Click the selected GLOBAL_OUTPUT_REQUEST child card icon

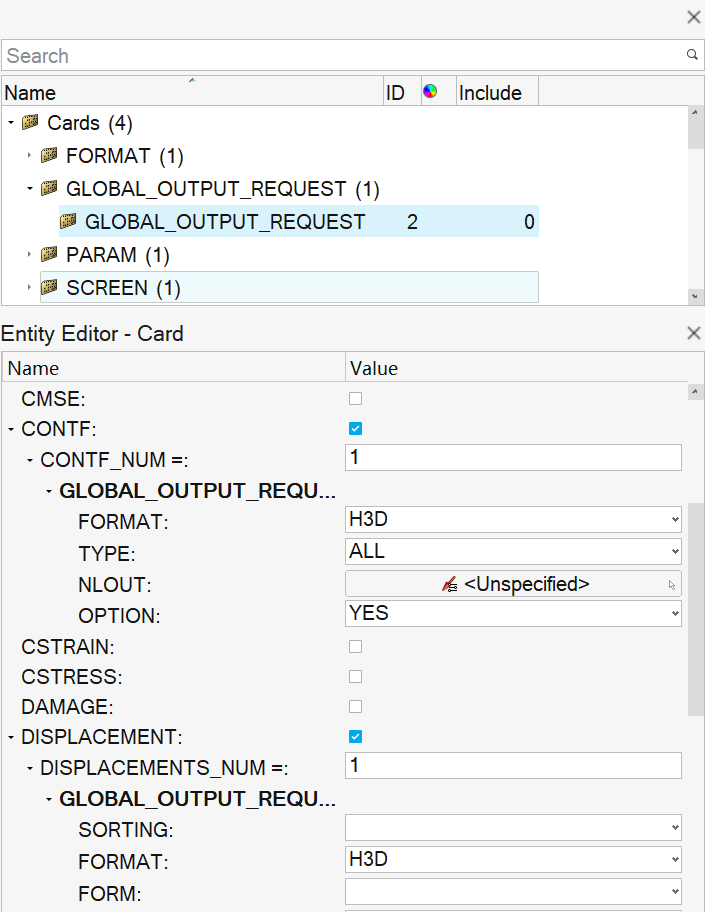click(x=68, y=222)
